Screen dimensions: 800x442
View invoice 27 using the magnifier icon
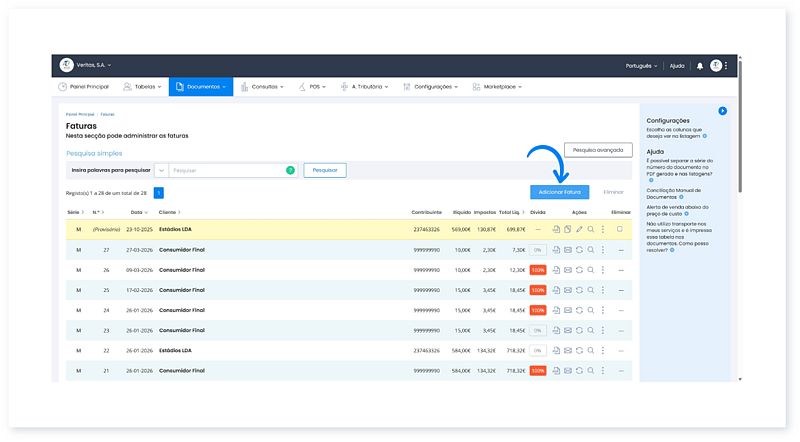591,250
